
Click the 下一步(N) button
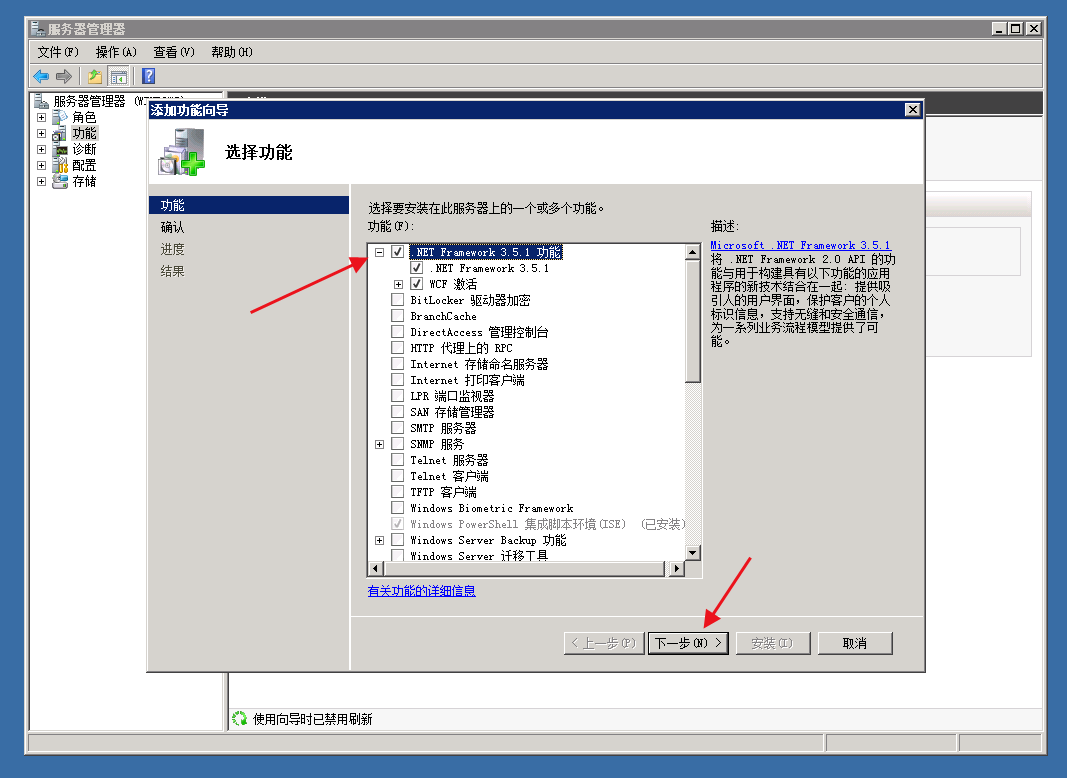(688, 643)
